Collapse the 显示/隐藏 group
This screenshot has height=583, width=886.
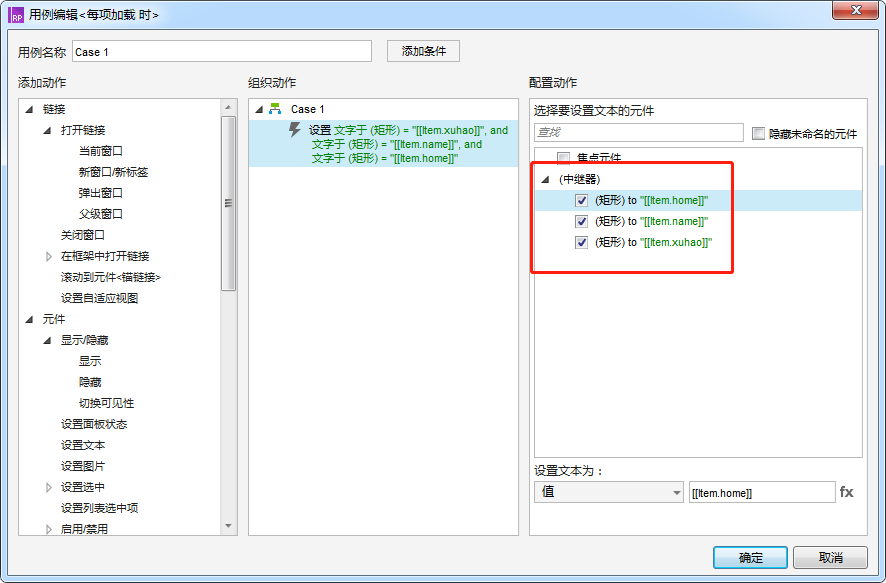[x=47, y=340]
